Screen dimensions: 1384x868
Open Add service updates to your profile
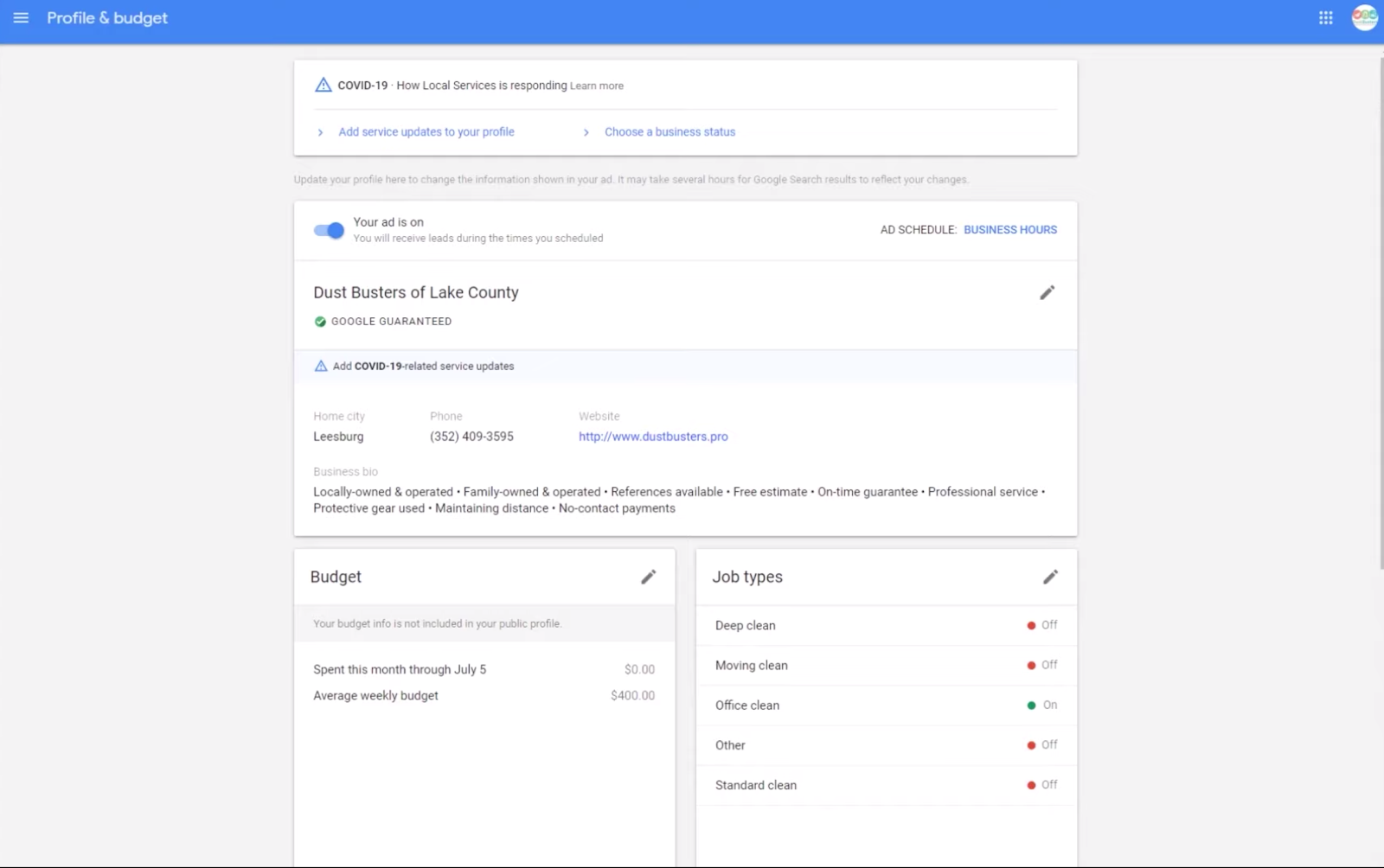[x=426, y=131]
